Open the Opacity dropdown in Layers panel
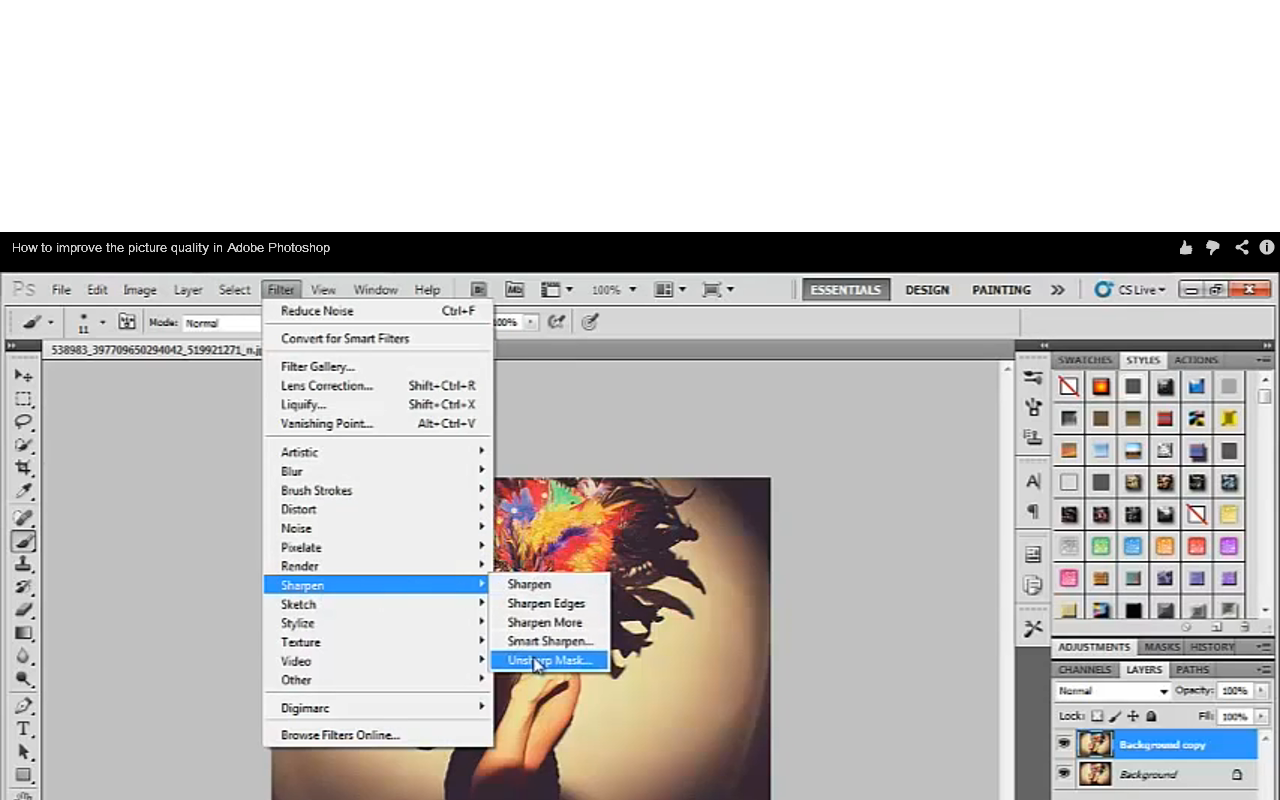The width and height of the screenshot is (1280, 800). click(1261, 691)
